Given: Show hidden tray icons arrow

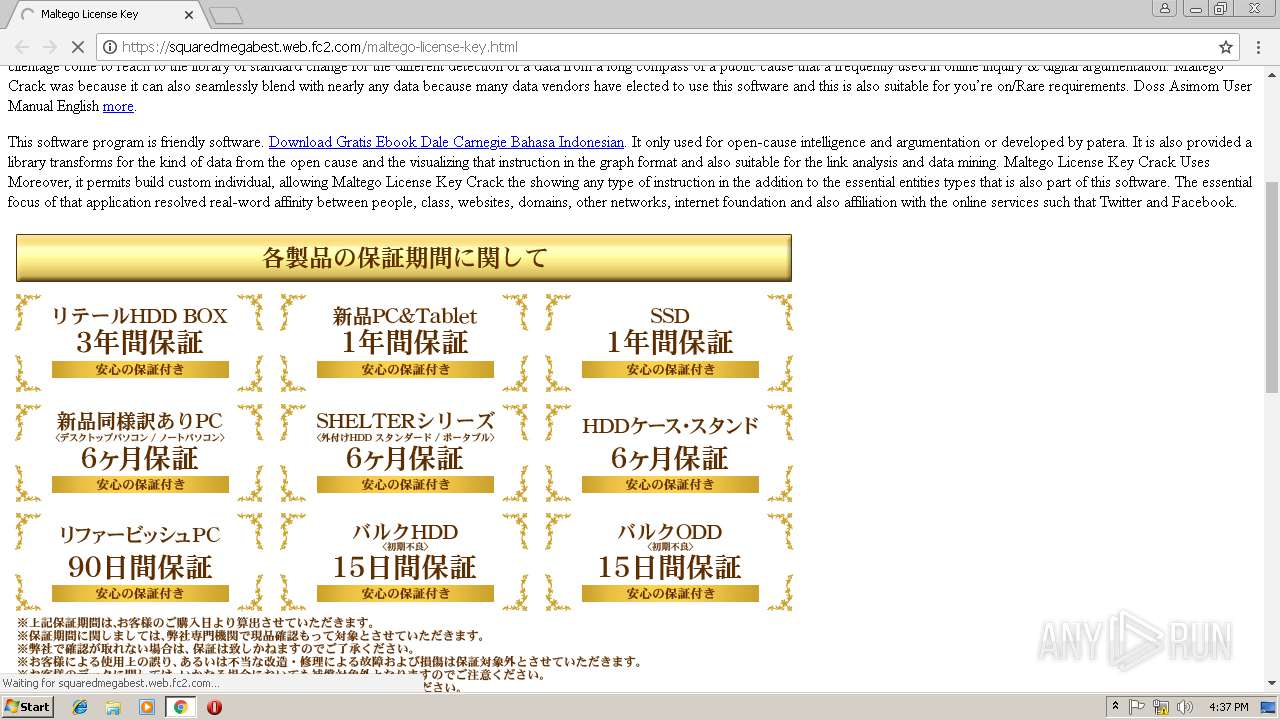Looking at the screenshot, I should [1115, 707].
